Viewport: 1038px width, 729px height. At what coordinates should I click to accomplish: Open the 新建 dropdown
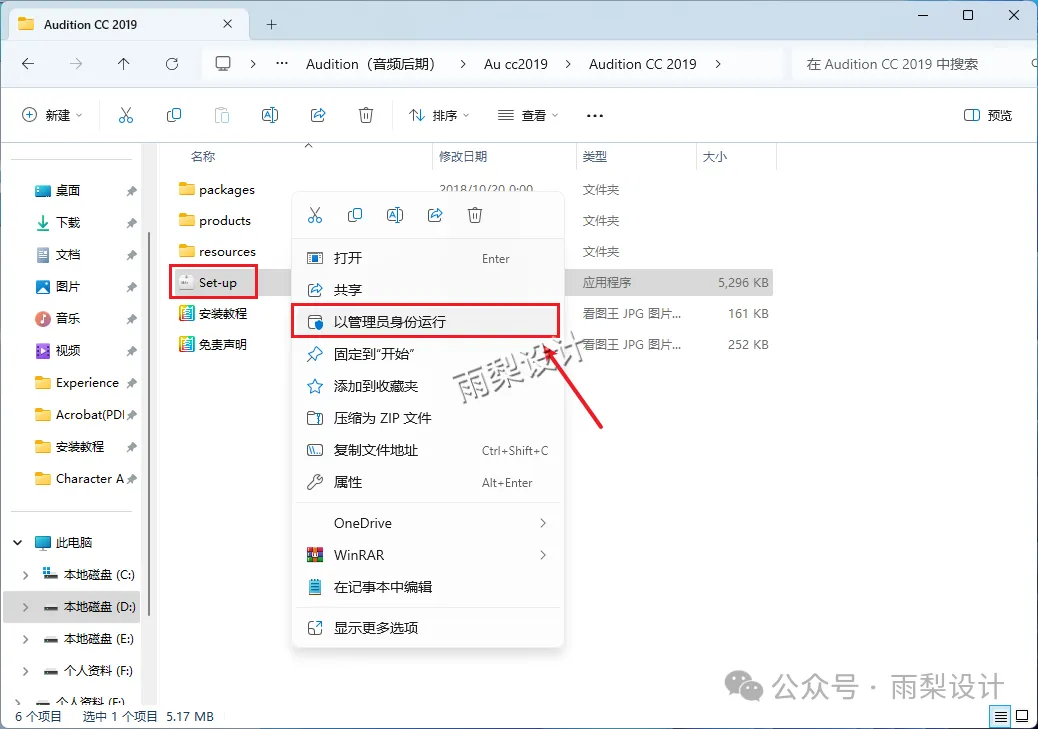[52, 115]
